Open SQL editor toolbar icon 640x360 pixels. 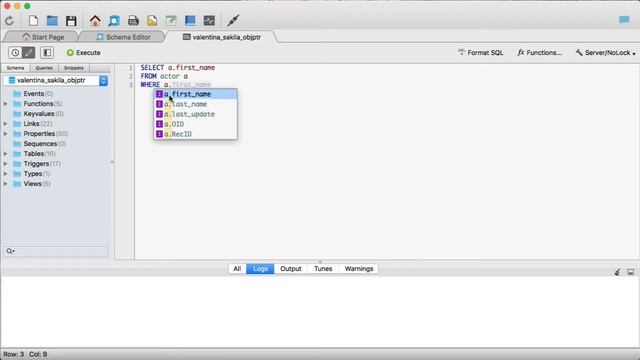[x=133, y=21]
